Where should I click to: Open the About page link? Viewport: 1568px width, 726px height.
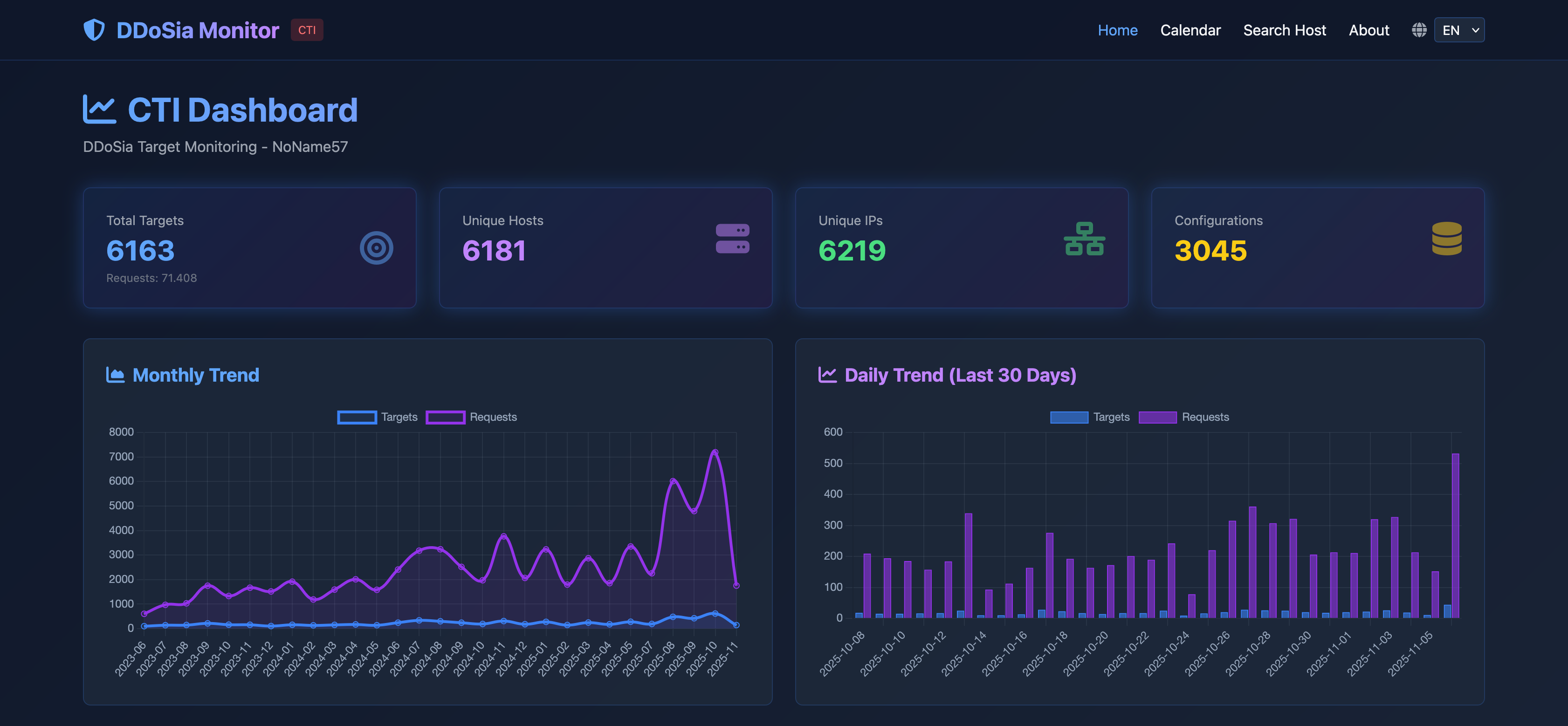[1369, 30]
